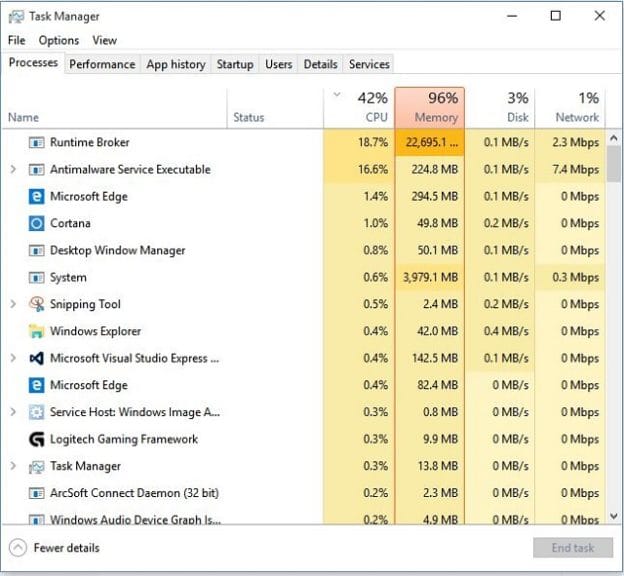The height and width of the screenshot is (576, 624).
Task: Select the Cortana process name
Action: click(70, 223)
